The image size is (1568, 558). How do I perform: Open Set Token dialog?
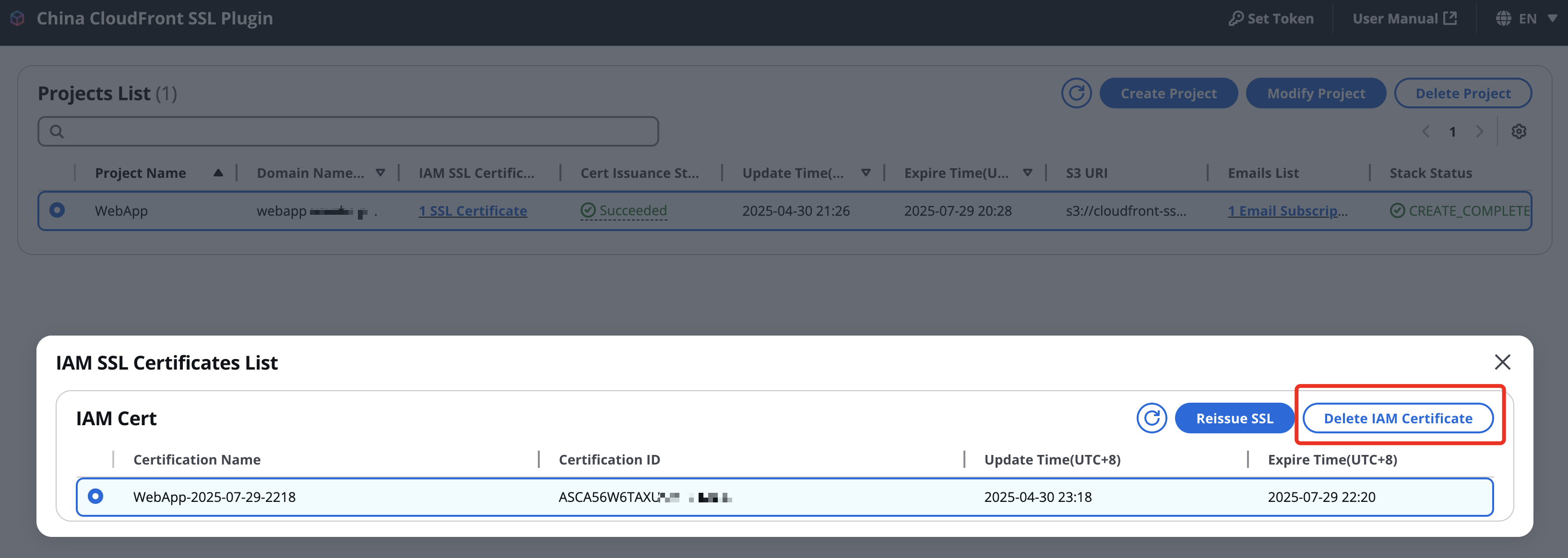(x=1271, y=19)
